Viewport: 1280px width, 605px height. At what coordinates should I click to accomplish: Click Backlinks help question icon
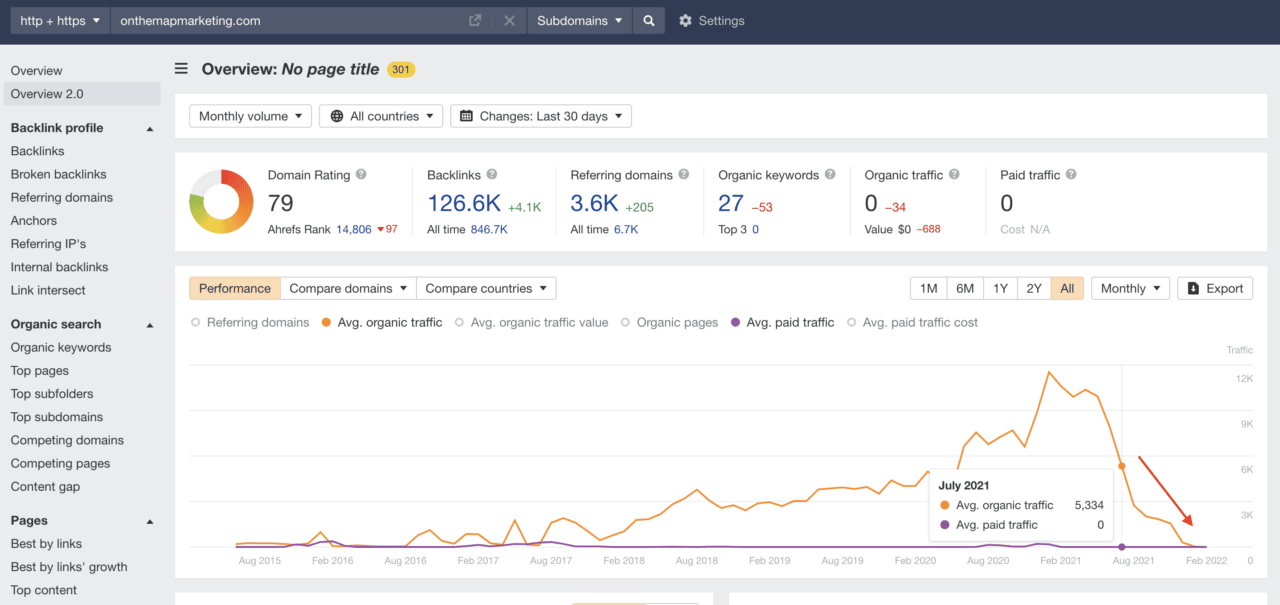[492, 174]
